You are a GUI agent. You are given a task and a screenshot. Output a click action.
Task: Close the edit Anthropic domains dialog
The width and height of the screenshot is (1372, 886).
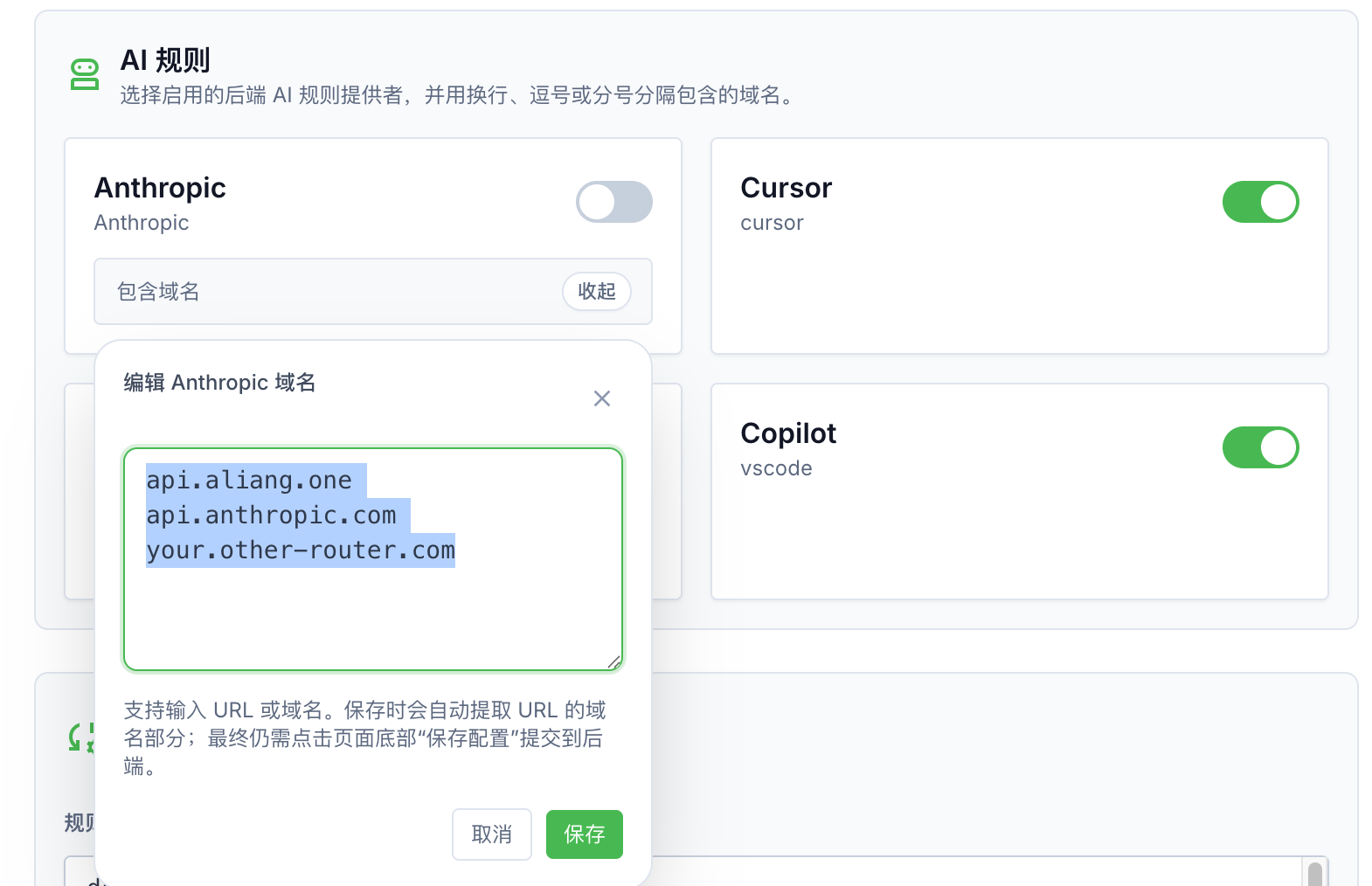[602, 398]
